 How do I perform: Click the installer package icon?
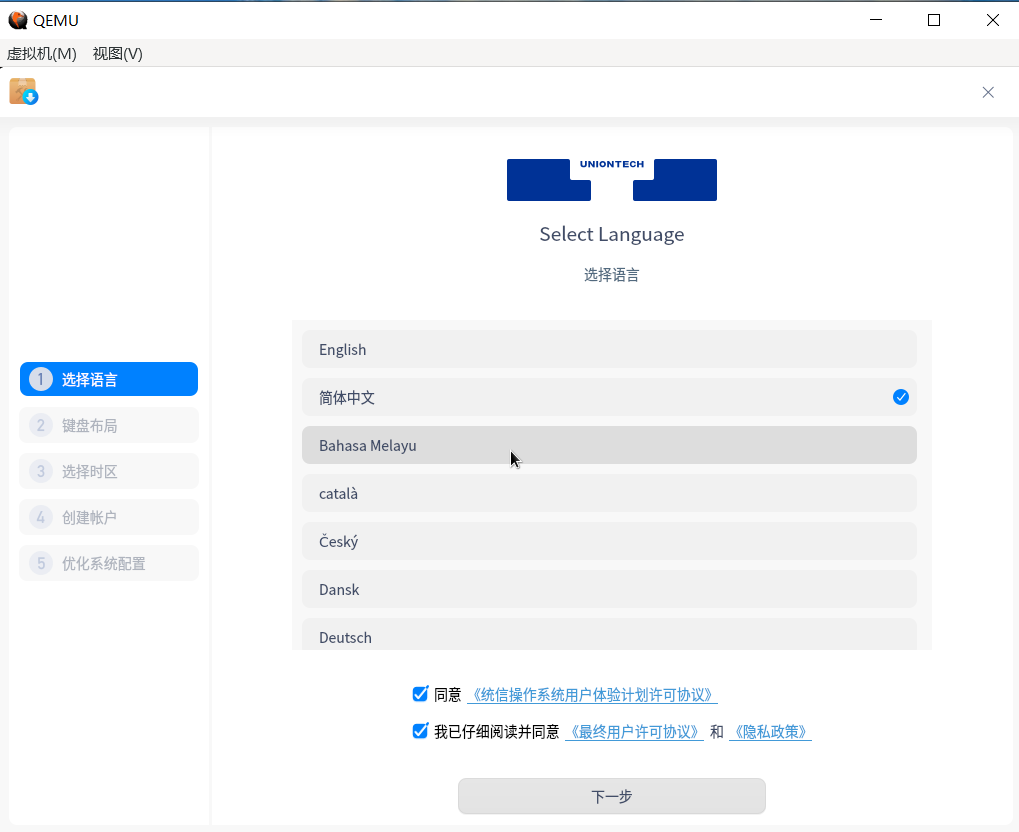pyautogui.click(x=23, y=92)
